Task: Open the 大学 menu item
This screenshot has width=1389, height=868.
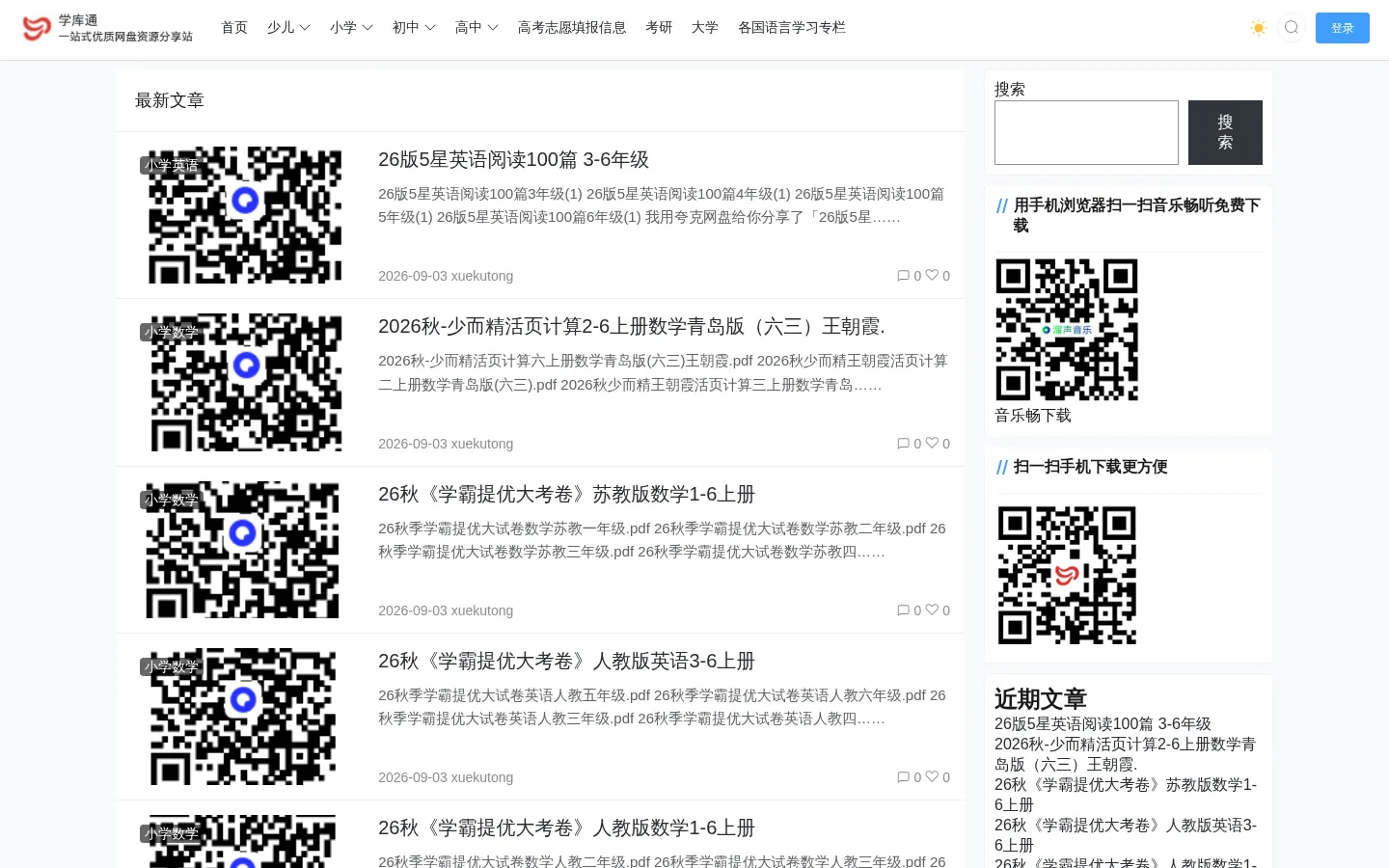Action: tap(705, 28)
